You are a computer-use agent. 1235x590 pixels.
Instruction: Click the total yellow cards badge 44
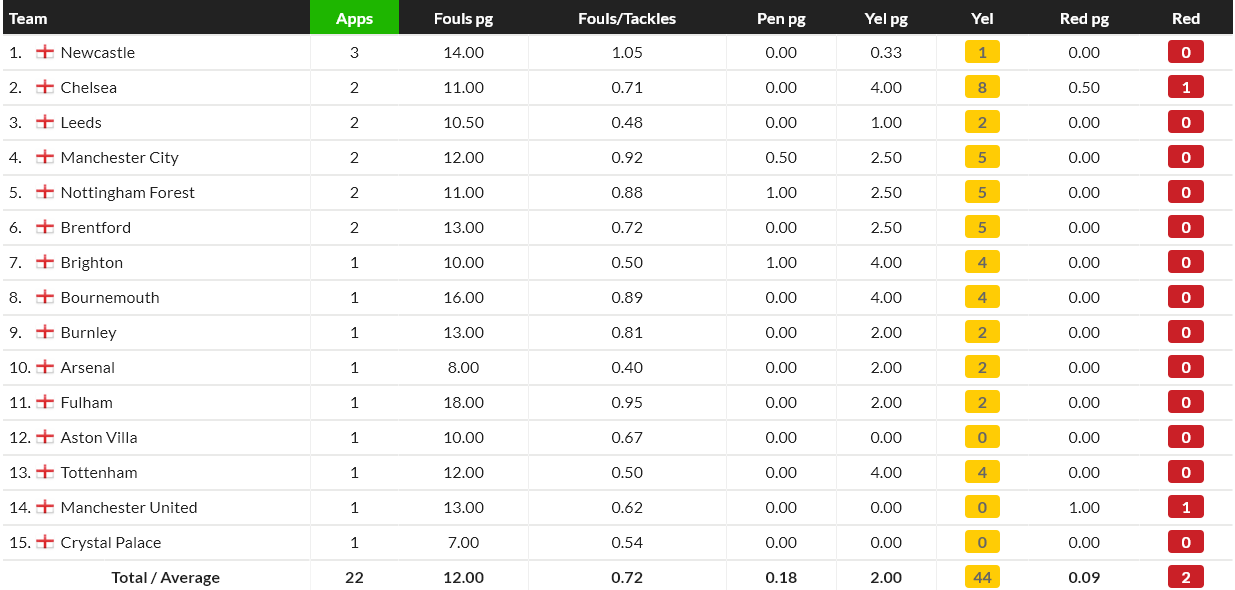[x=982, y=577]
